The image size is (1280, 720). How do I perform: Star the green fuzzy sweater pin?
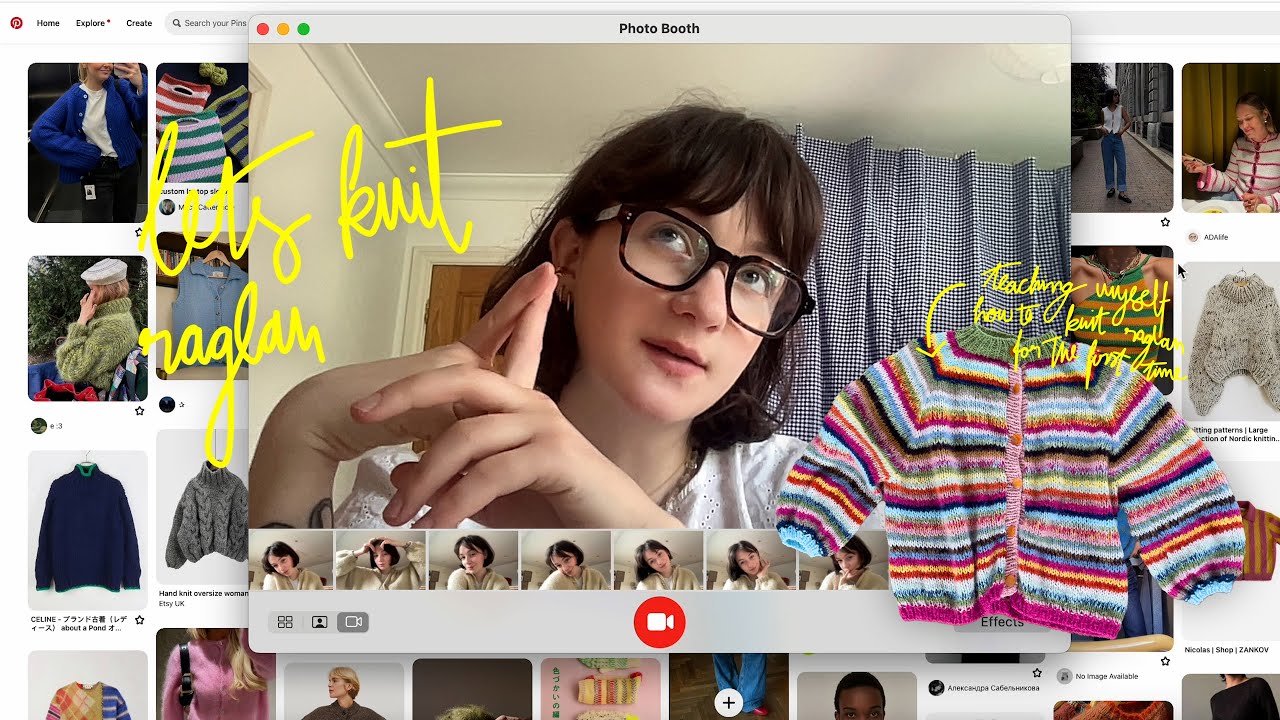139,410
